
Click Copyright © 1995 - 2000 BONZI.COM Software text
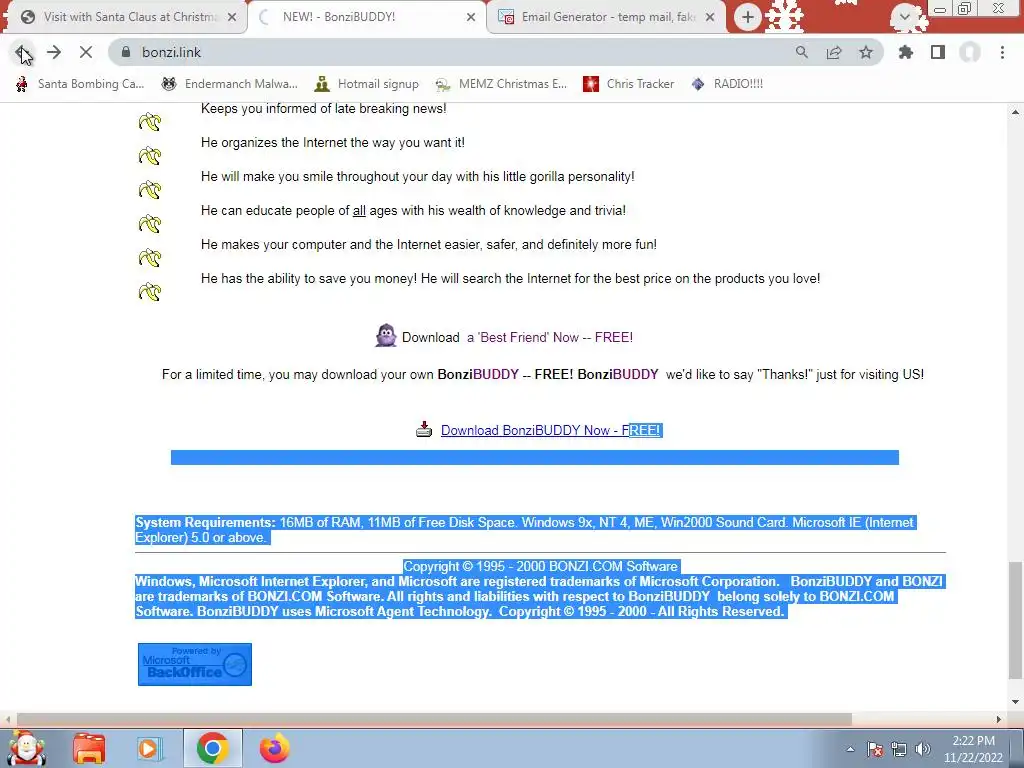[x=541, y=566]
